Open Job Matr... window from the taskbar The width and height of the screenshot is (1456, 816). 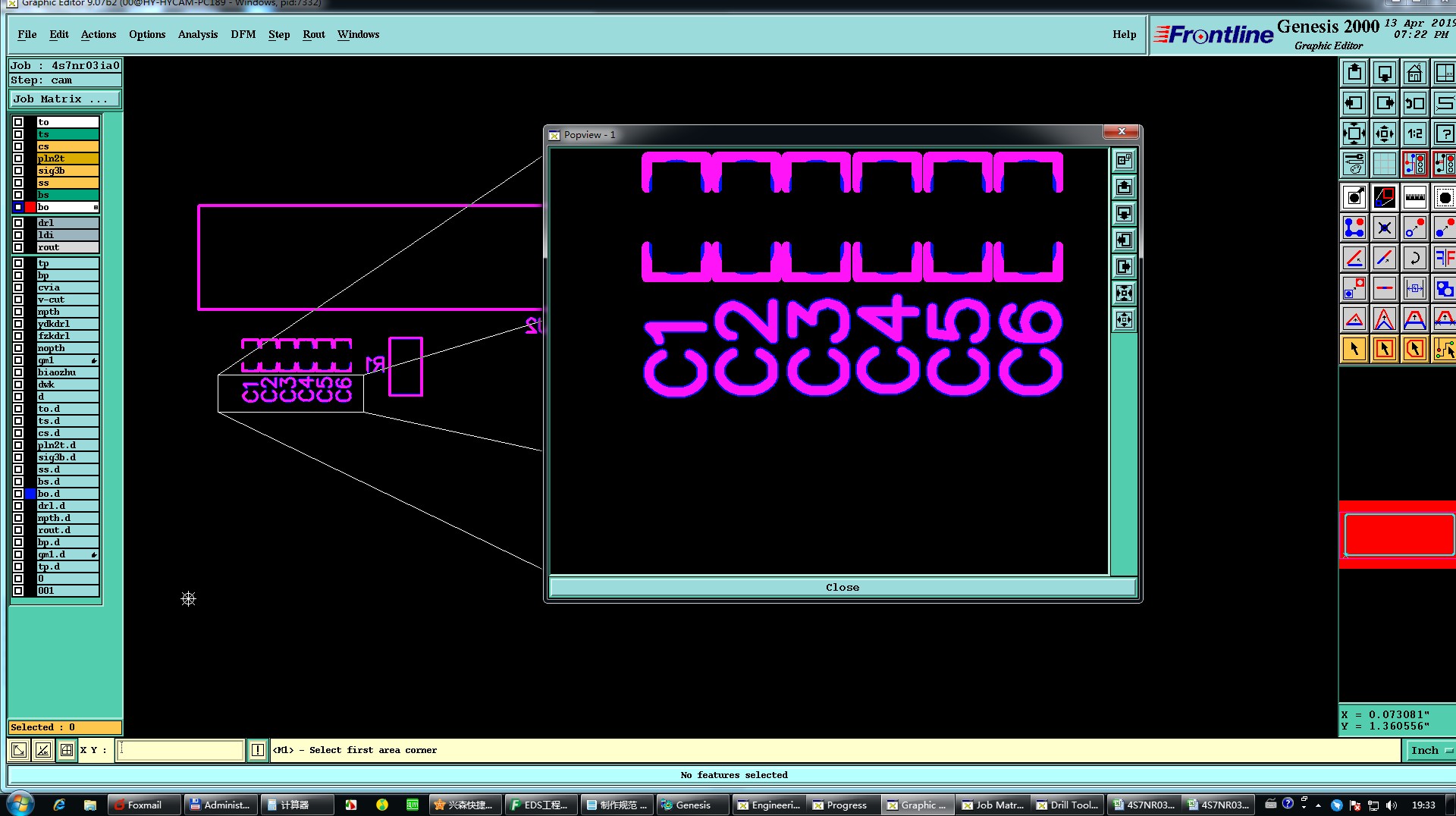click(993, 805)
